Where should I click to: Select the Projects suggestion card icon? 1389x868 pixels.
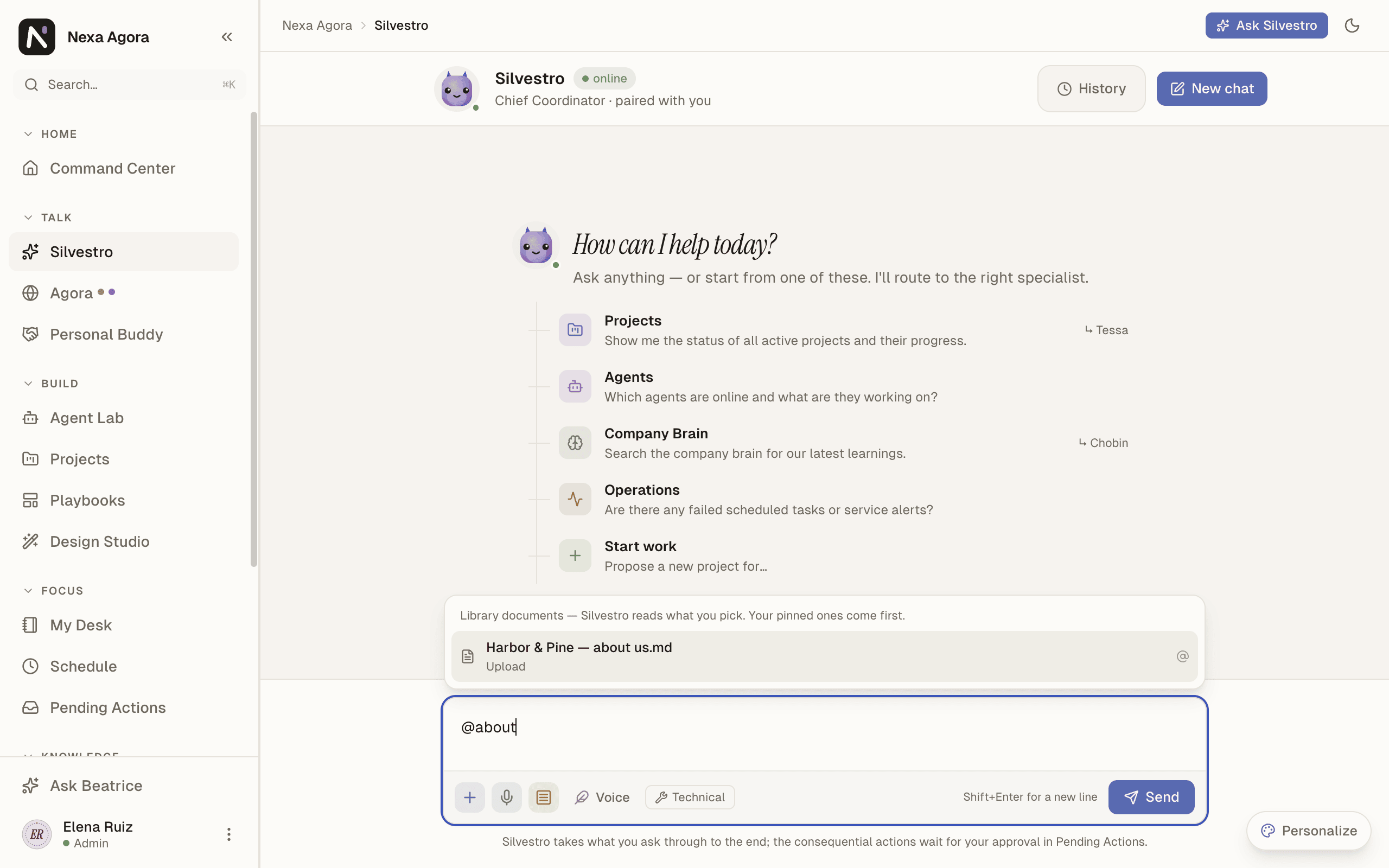pos(575,329)
